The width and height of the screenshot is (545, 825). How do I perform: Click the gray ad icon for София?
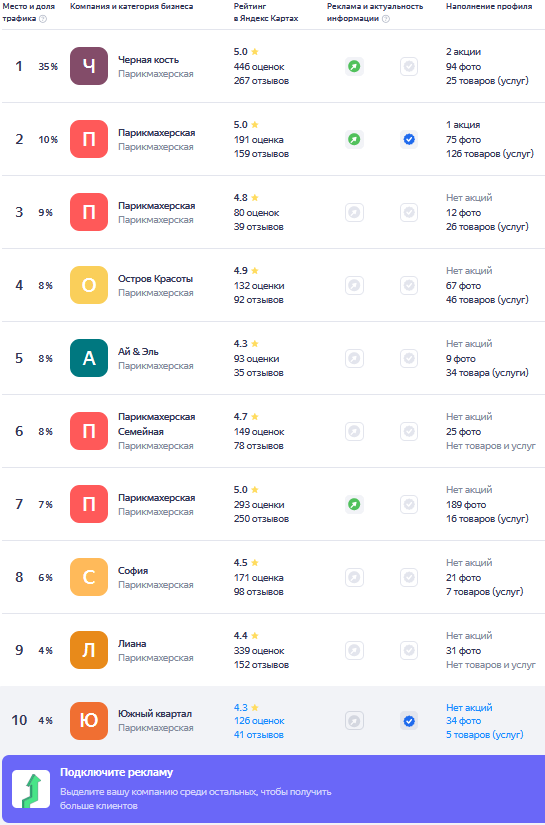point(355,578)
